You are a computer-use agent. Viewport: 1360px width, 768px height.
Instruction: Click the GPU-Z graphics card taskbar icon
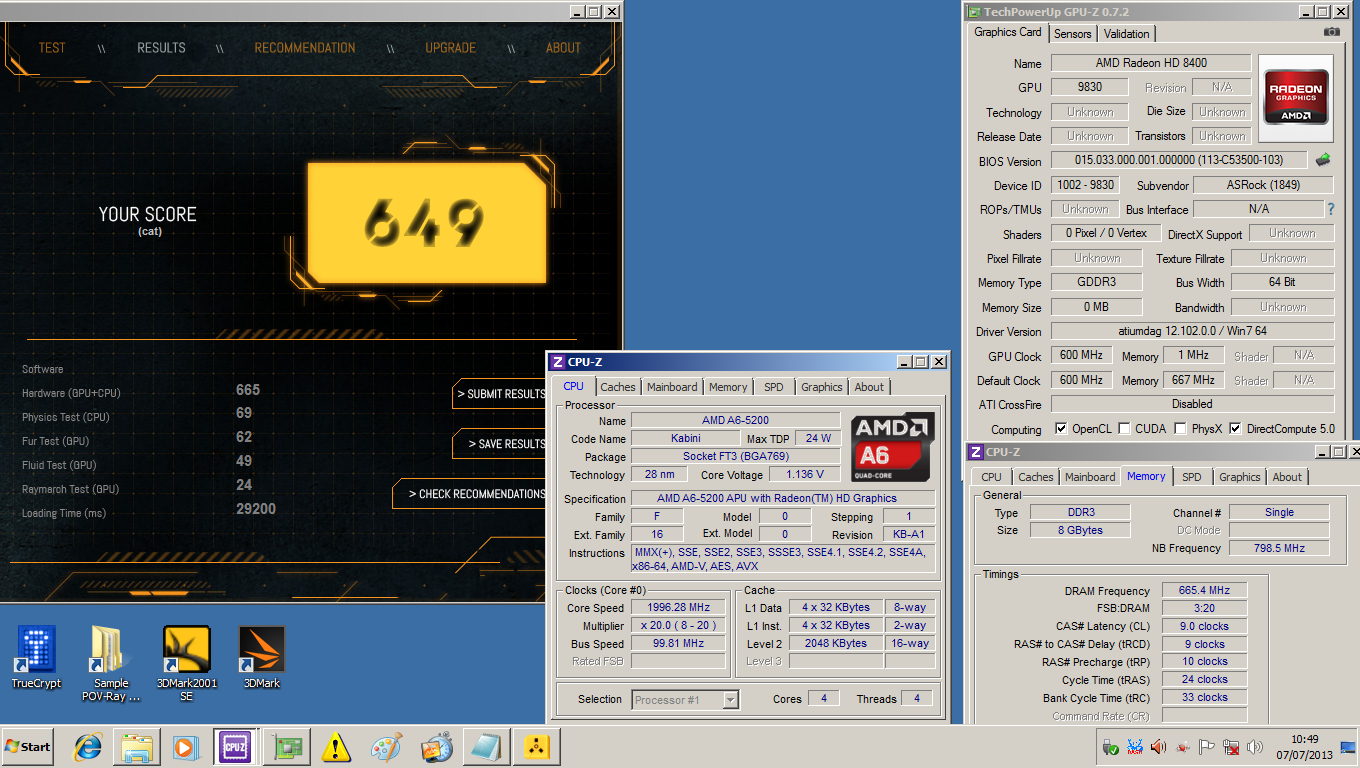287,747
